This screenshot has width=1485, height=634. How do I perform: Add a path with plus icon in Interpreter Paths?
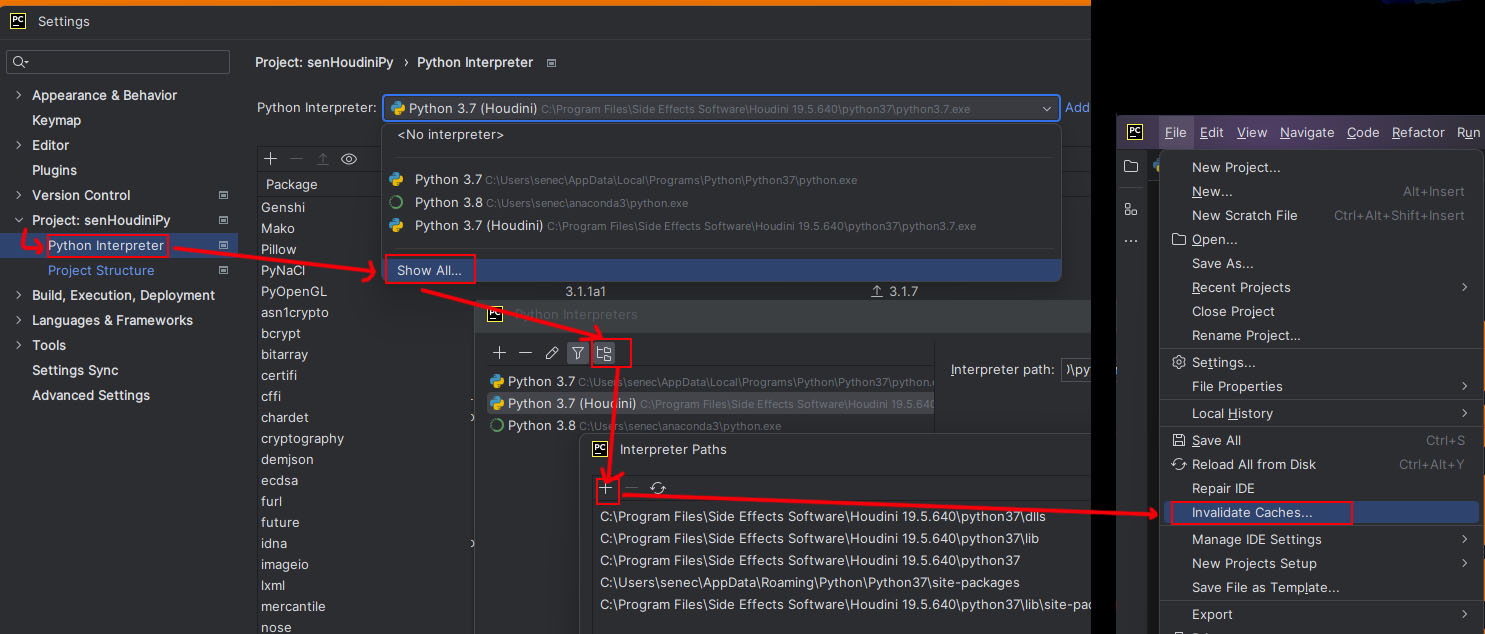(x=606, y=488)
